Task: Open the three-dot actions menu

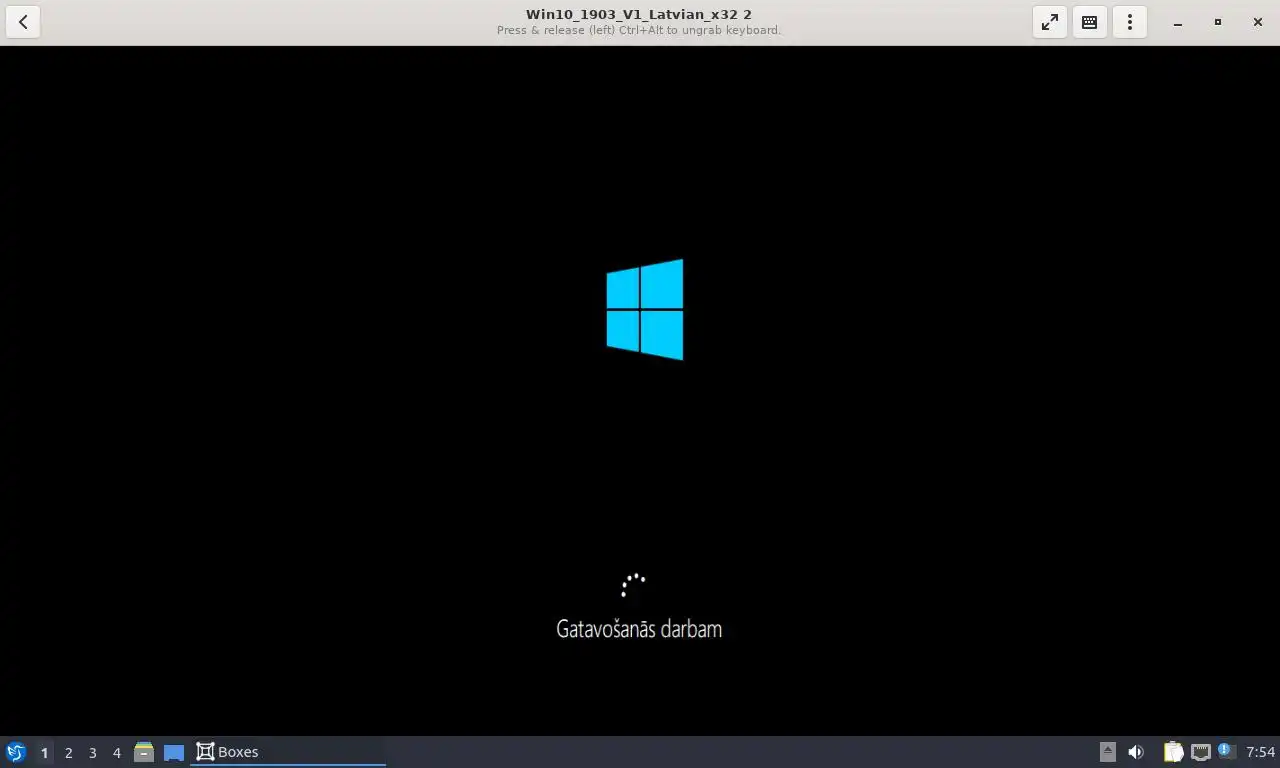Action: (x=1130, y=22)
